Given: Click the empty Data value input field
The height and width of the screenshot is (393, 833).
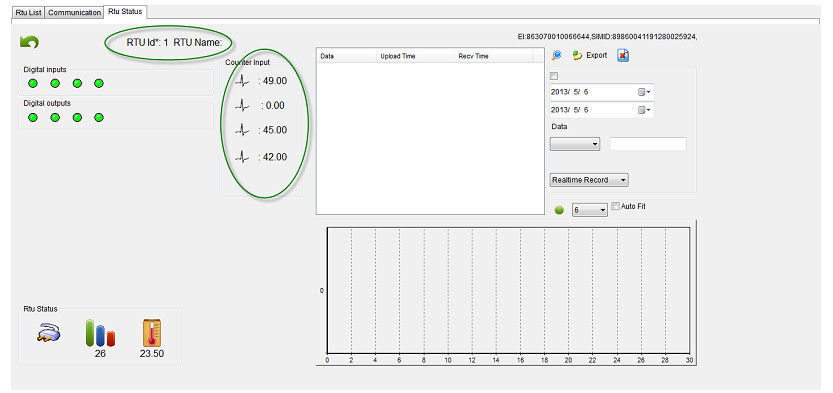Looking at the screenshot, I should [x=648, y=144].
